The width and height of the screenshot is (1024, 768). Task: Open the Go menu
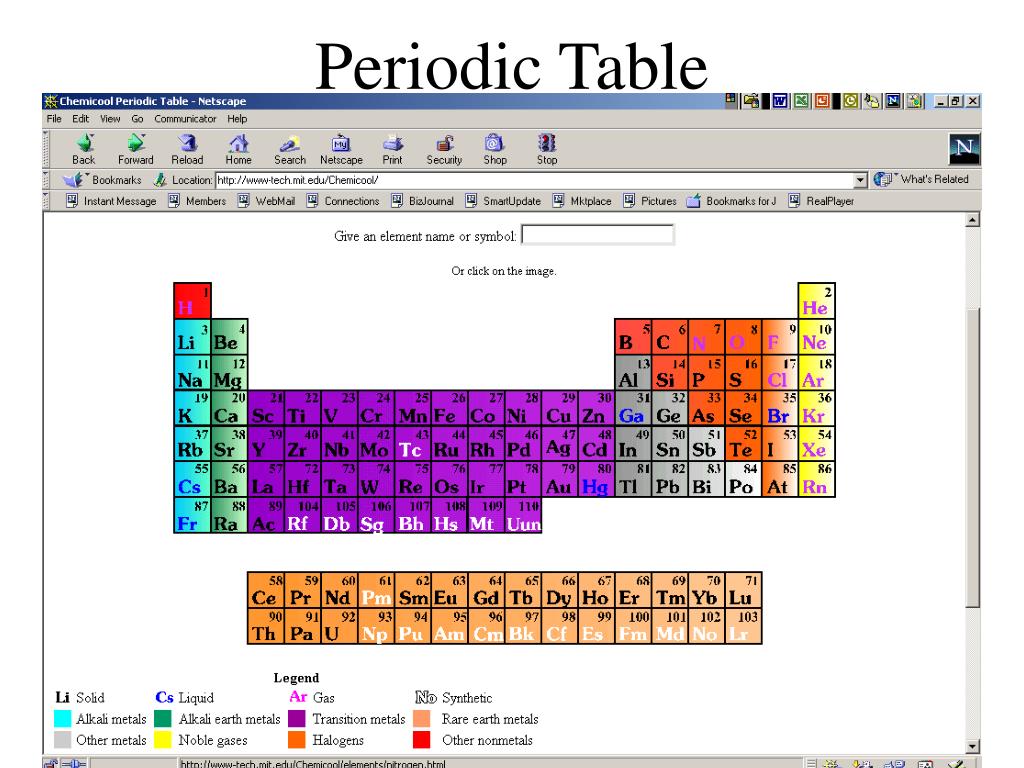click(137, 119)
